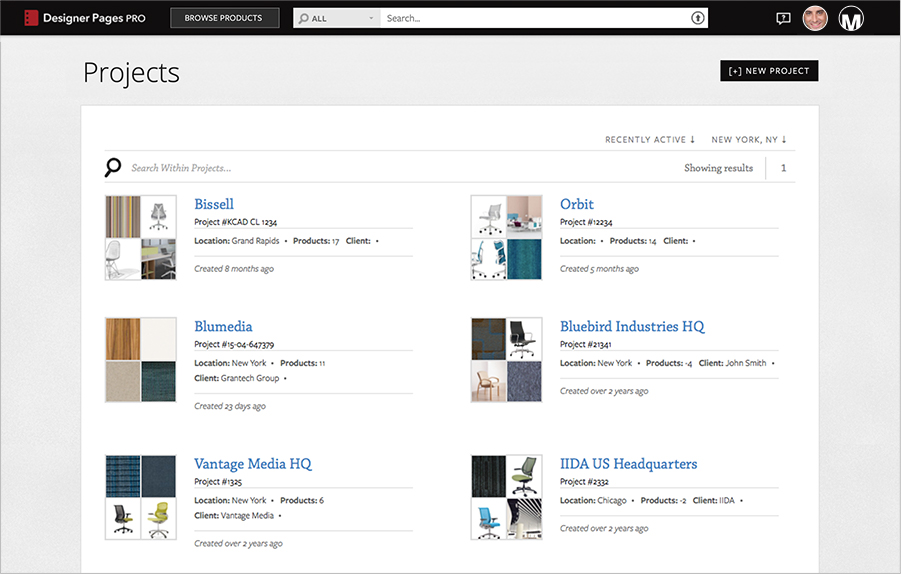Click the Bluebird brown-blue carpet thumbnail
The height and width of the screenshot is (574, 901).
[489, 339]
